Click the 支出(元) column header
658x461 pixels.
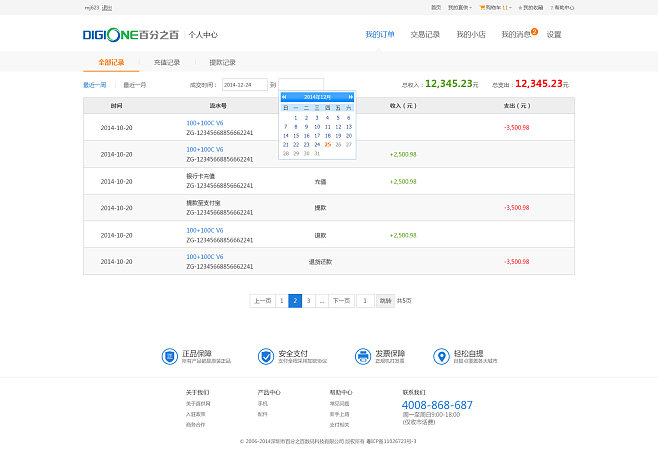coord(517,106)
